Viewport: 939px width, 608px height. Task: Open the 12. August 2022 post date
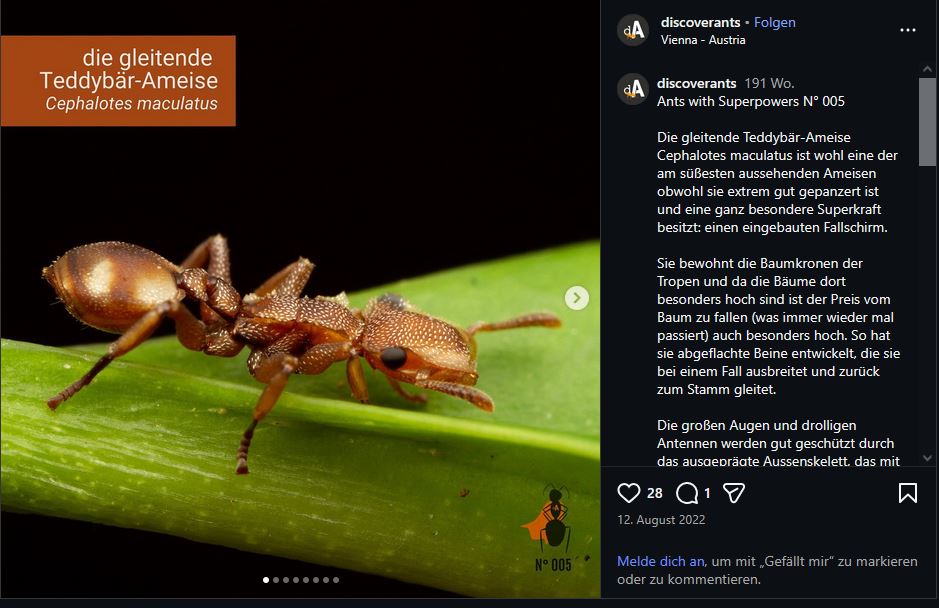pyautogui.click(x=661, y=520)
